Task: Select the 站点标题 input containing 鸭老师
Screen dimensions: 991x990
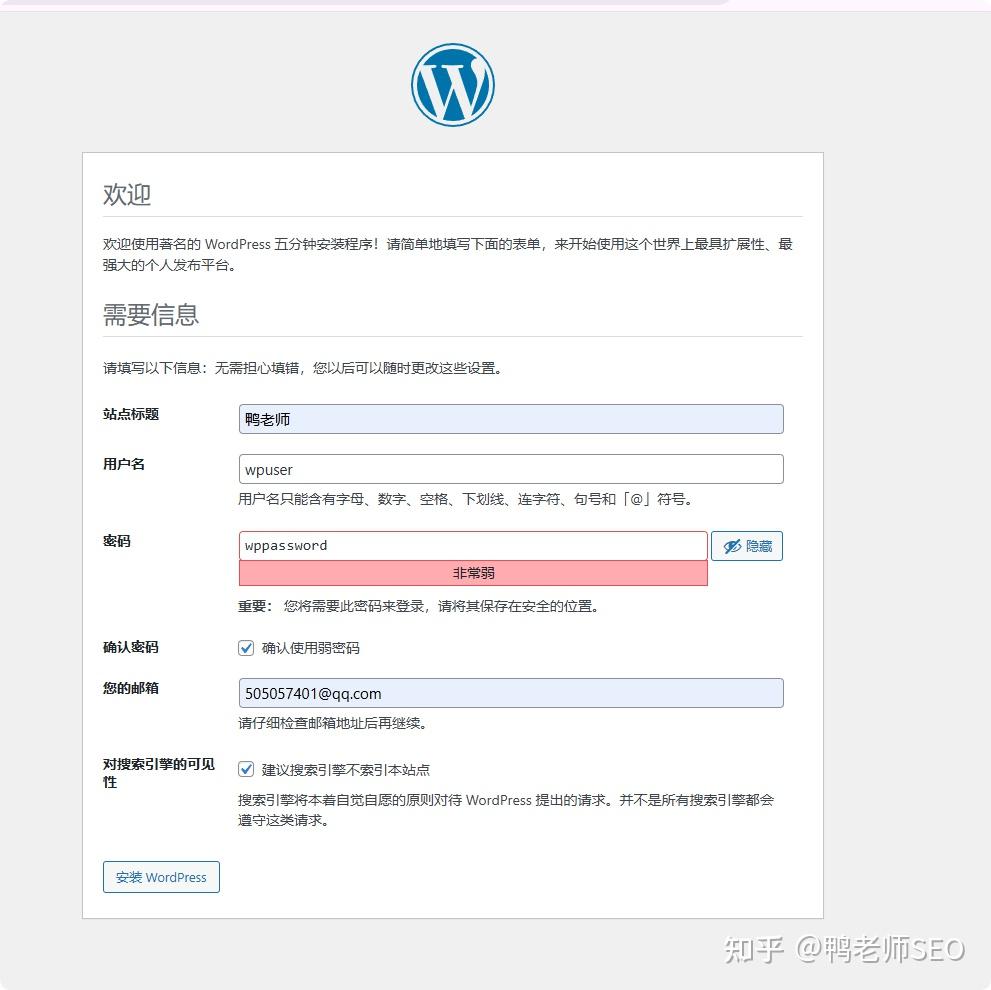Action: 510,419
